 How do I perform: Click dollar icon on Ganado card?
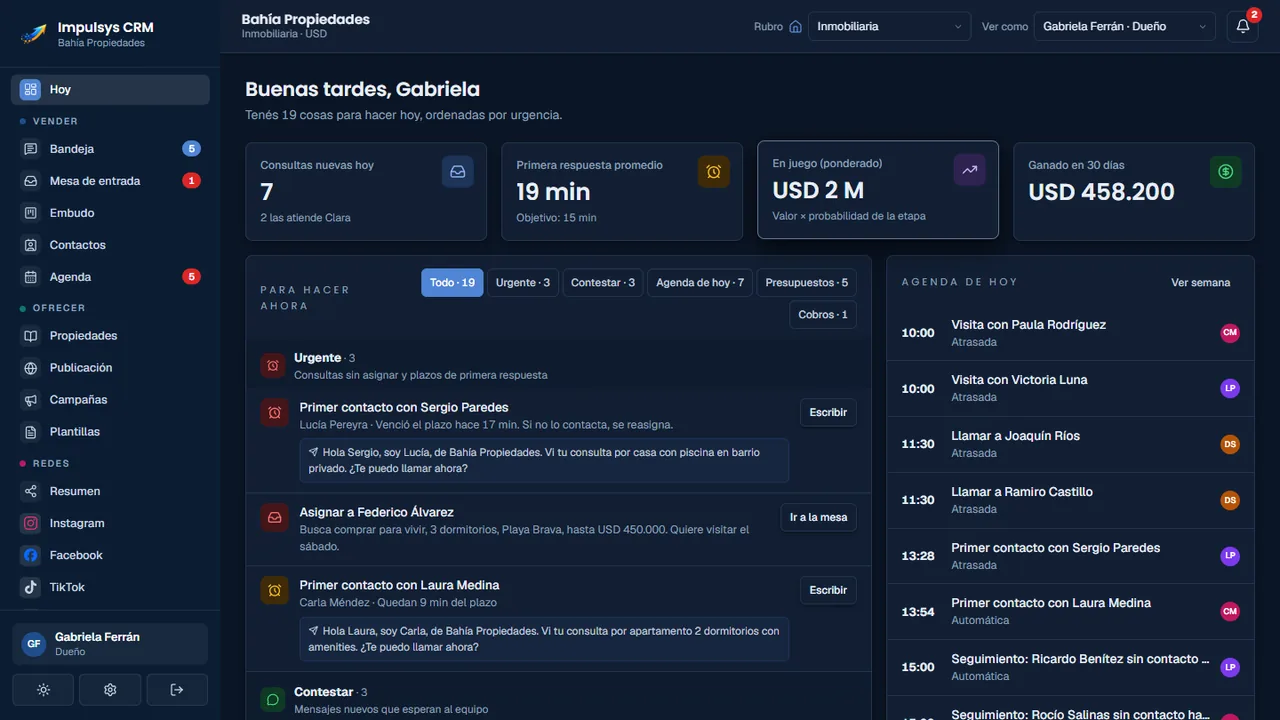pyautogui.click(x=1226, y=172)
